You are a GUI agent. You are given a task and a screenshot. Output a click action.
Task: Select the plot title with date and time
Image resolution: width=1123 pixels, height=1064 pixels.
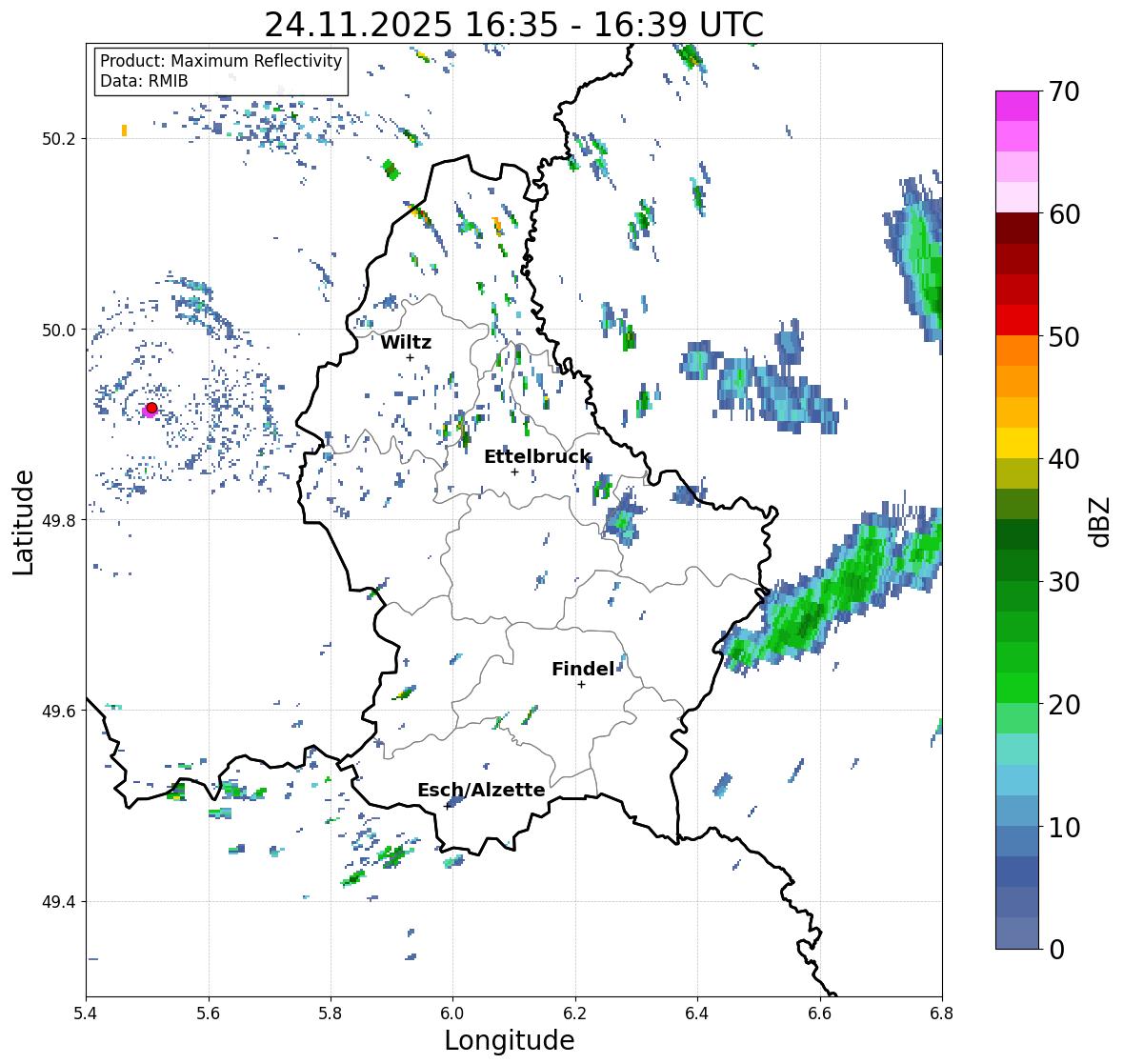(514, 25)
